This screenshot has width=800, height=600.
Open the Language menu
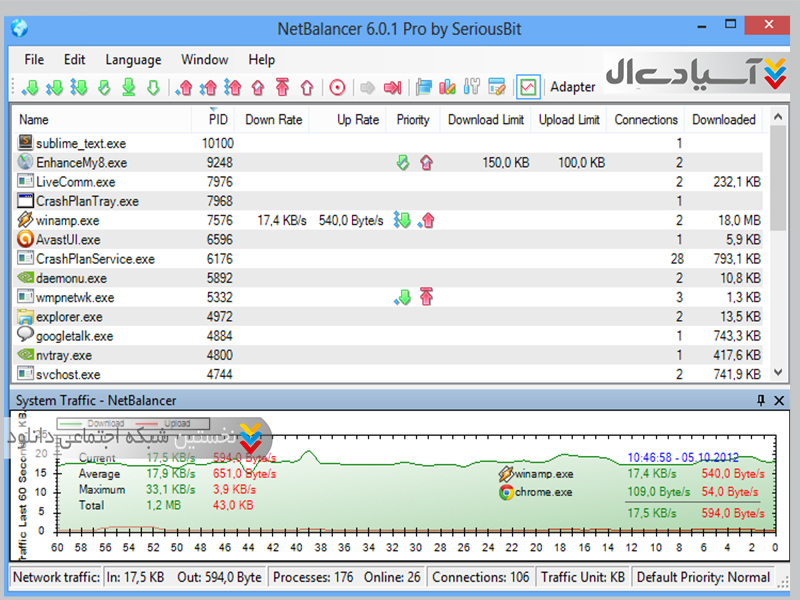[133, 60]
